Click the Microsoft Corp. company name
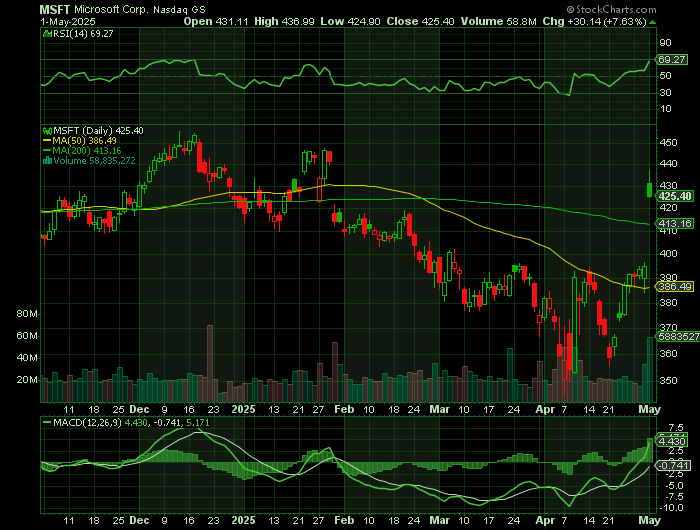The width and height of the screenshot is (700, 530). pos(111,9)
